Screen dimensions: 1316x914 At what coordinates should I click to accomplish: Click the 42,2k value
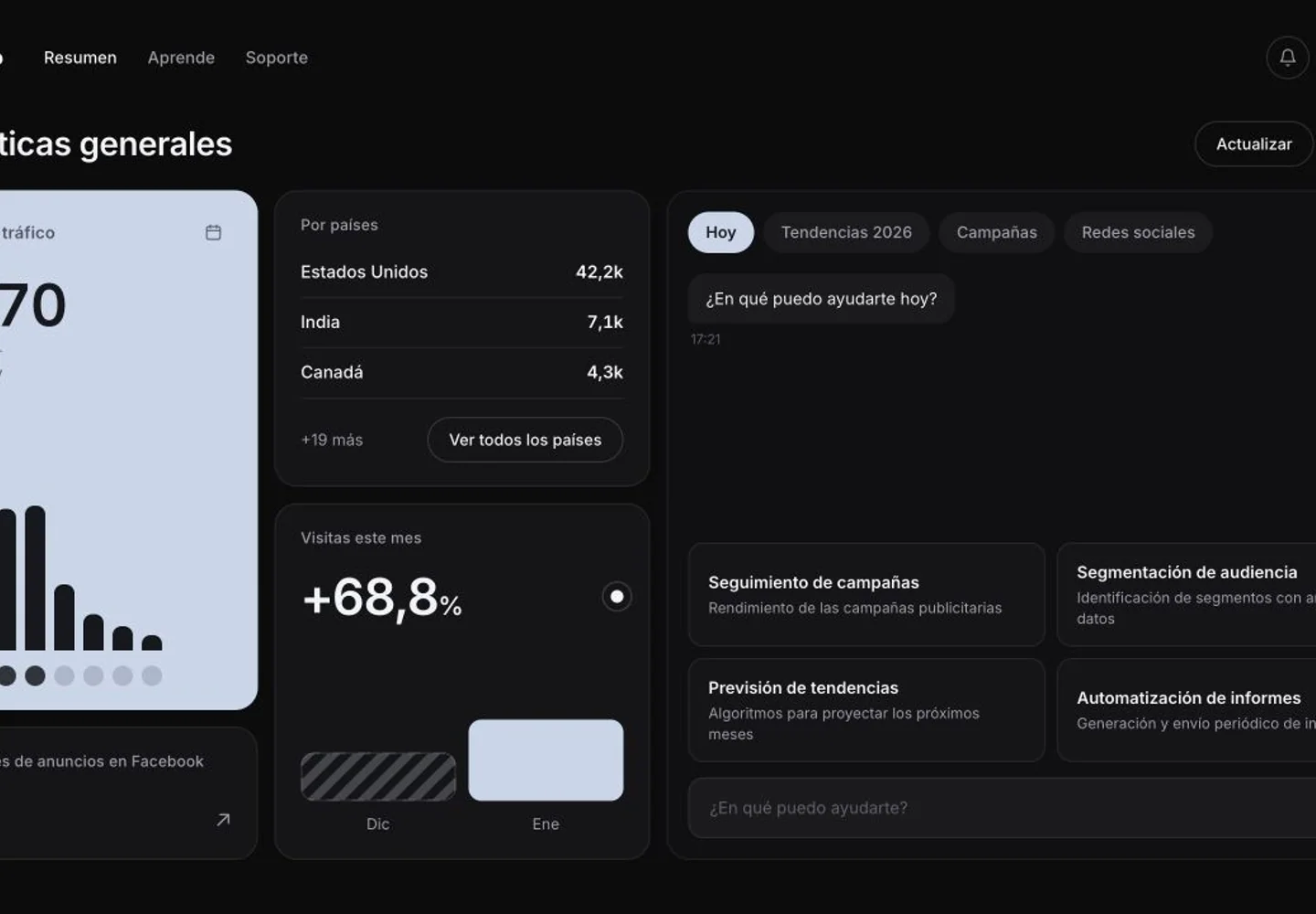pyautogui.click(x=600, y=272)
